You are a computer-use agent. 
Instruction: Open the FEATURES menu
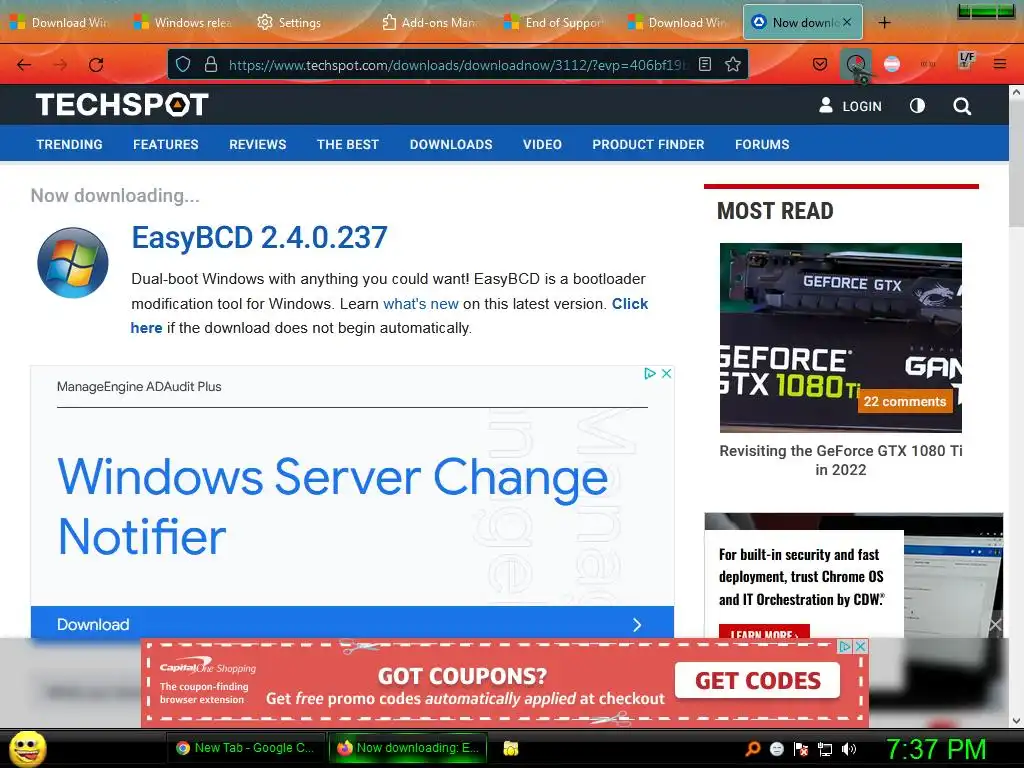click(166, 144)
